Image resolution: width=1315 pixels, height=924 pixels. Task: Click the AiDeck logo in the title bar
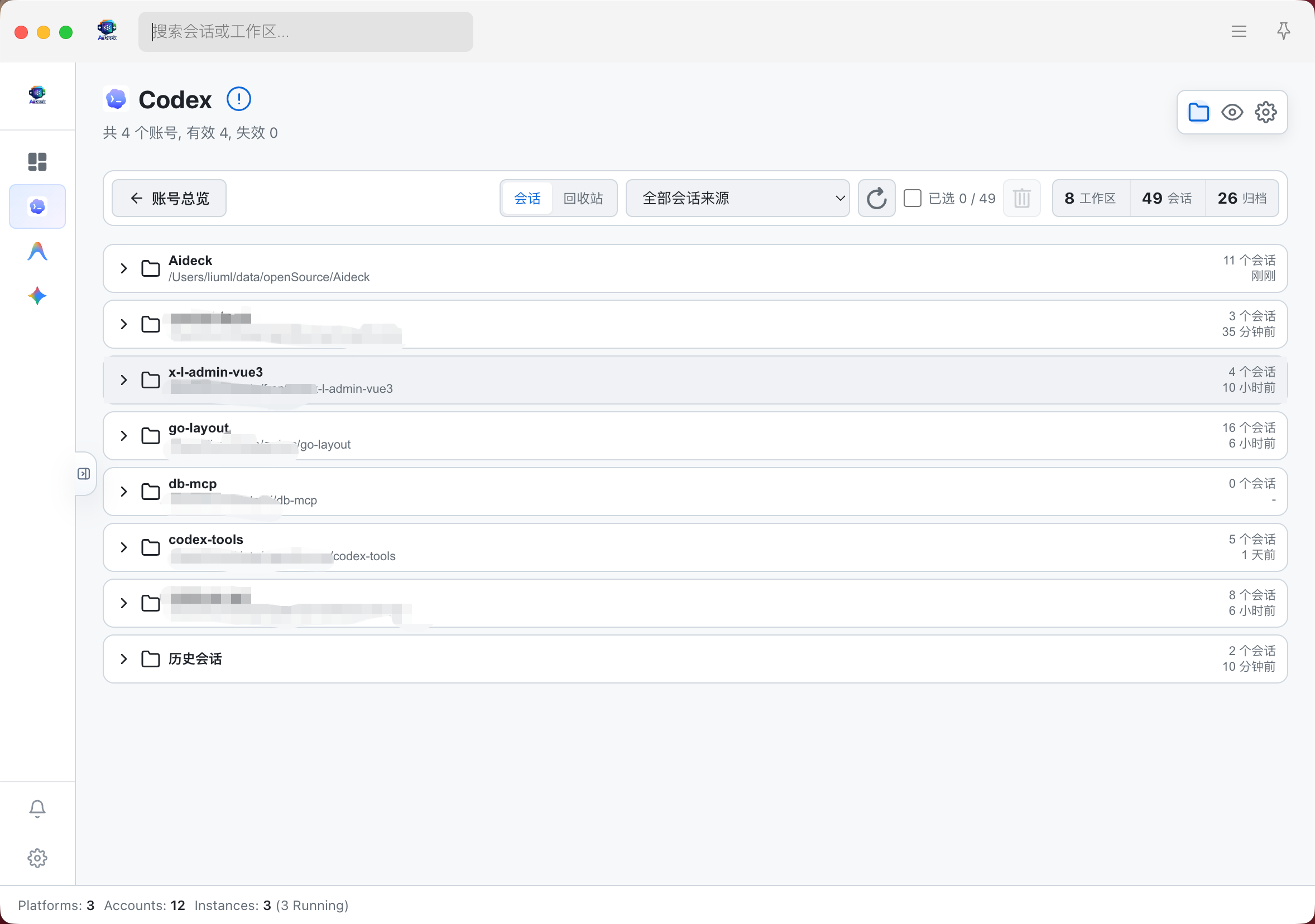107,30
